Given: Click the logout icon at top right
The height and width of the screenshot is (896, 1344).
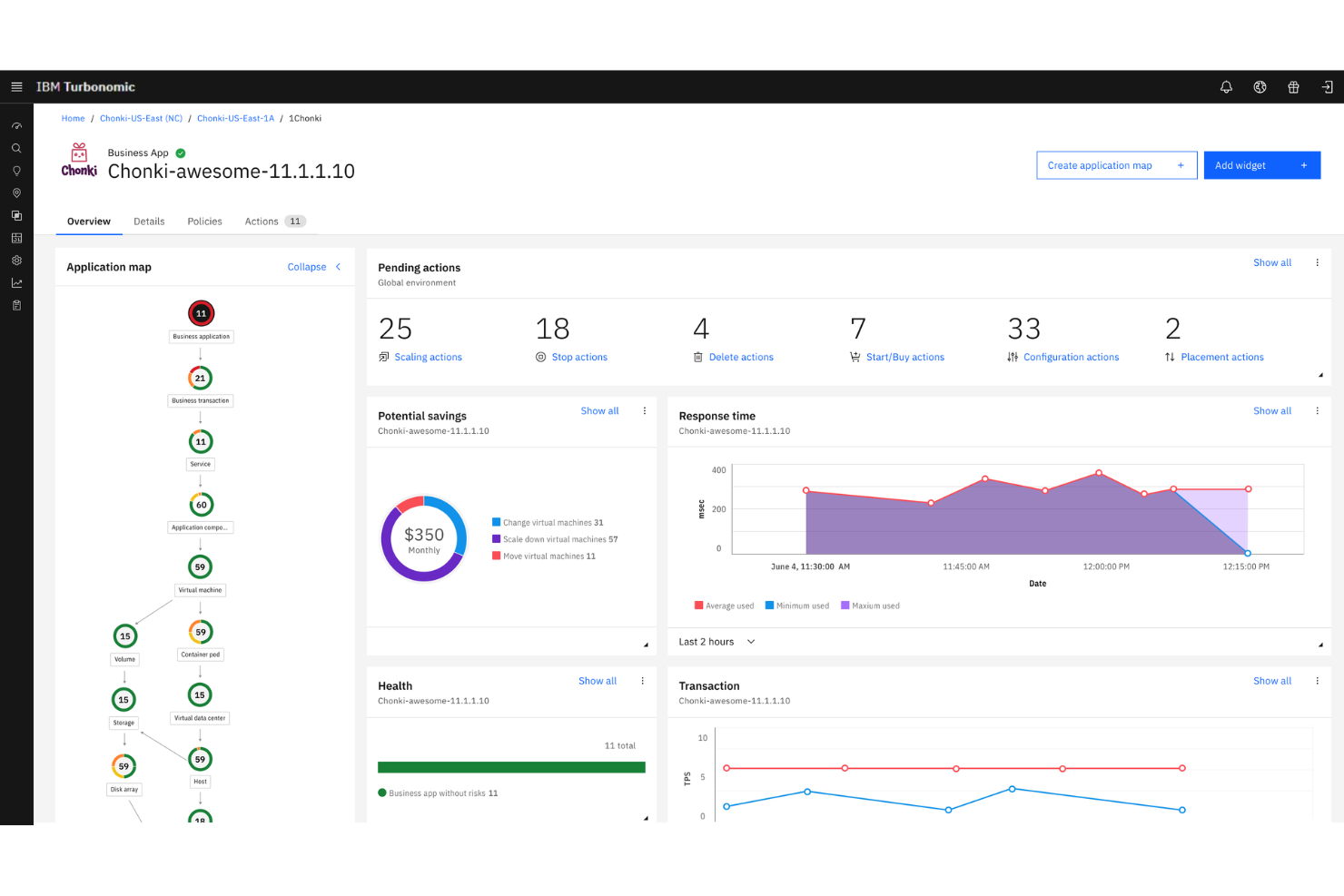Looking at the screenshot, I should pyautogui.click(x=1327, y=87).
